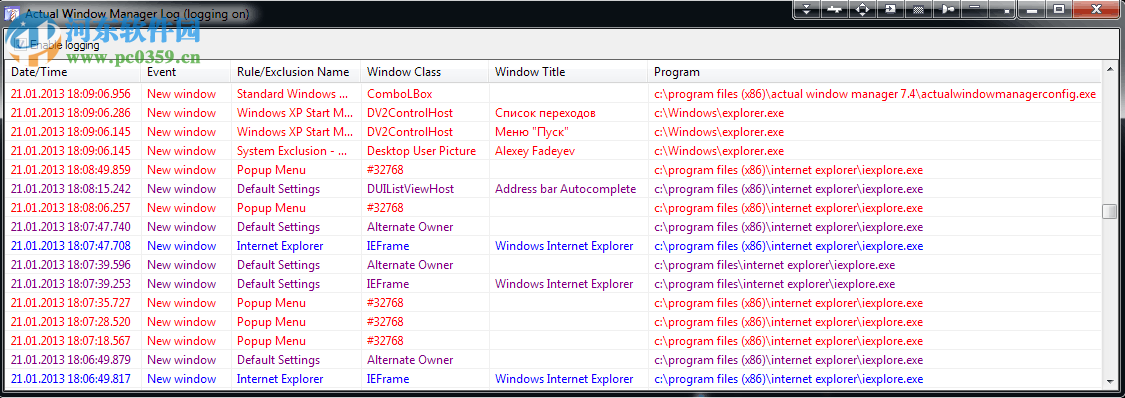Select the 'Список переходов' window title

pyautogui.click(x=545, y=113)
